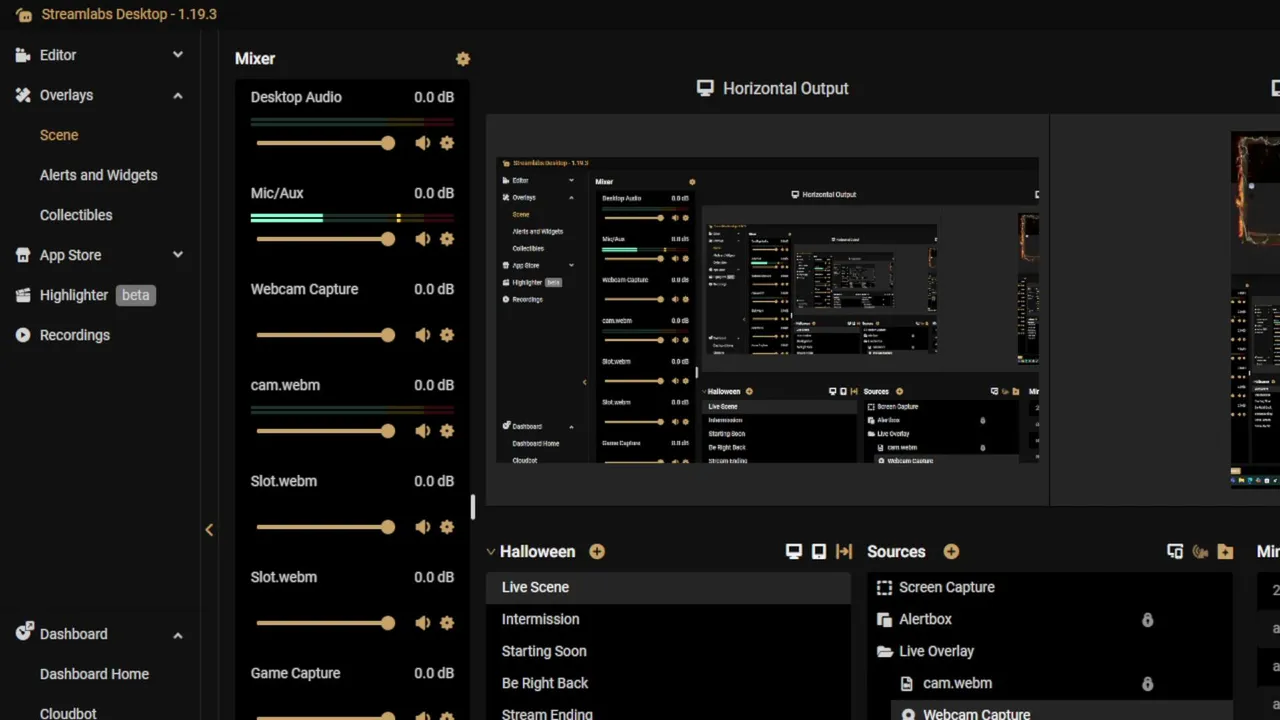
Task: Collapse the left sidebar arrow
Action: [209, 530]
